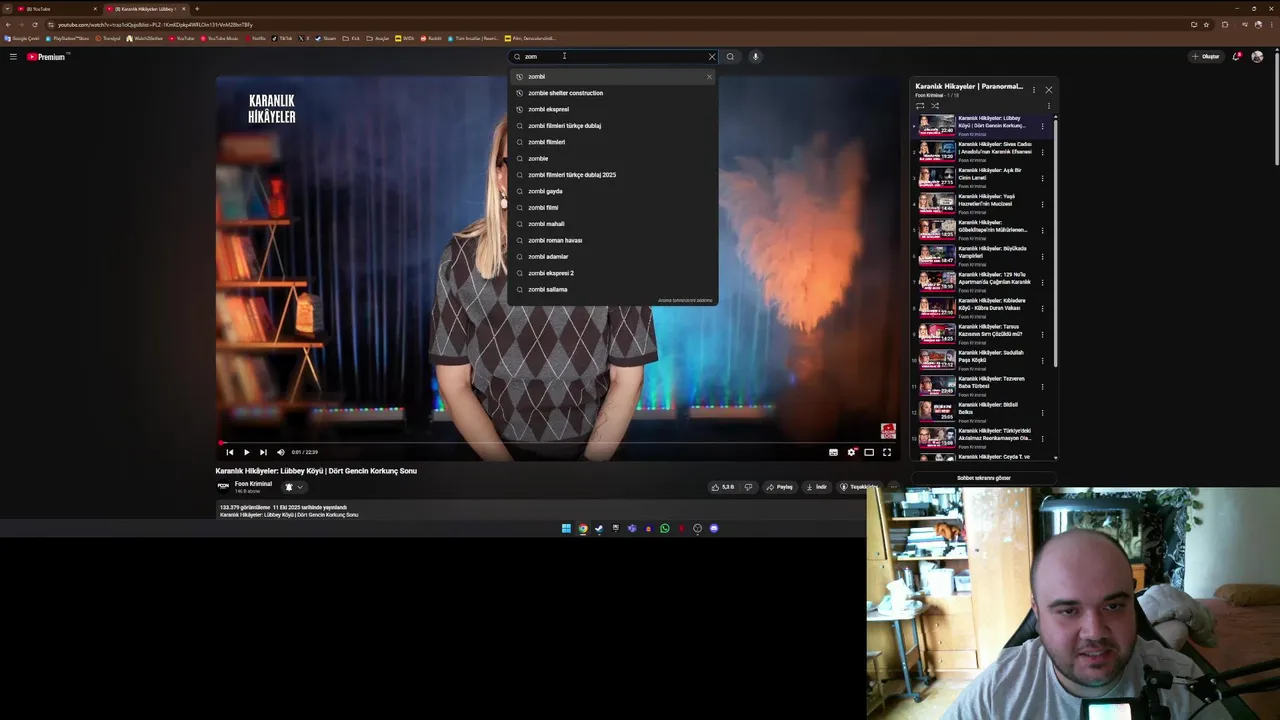Pick "zombi mahalli" suggestion

[612, 224]
